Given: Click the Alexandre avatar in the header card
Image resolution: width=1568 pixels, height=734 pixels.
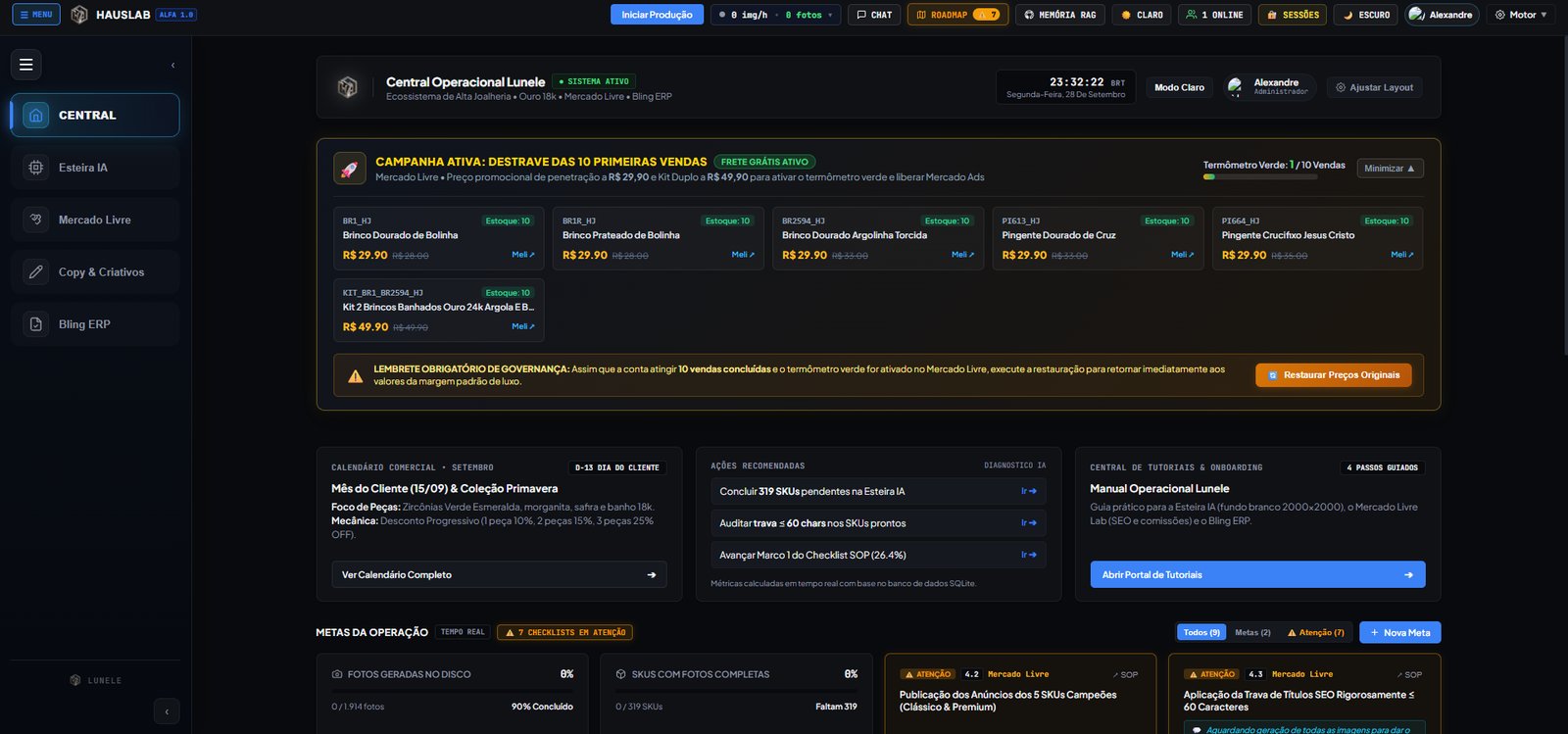Looking at the screenshot, I should tap(1235, 87).
